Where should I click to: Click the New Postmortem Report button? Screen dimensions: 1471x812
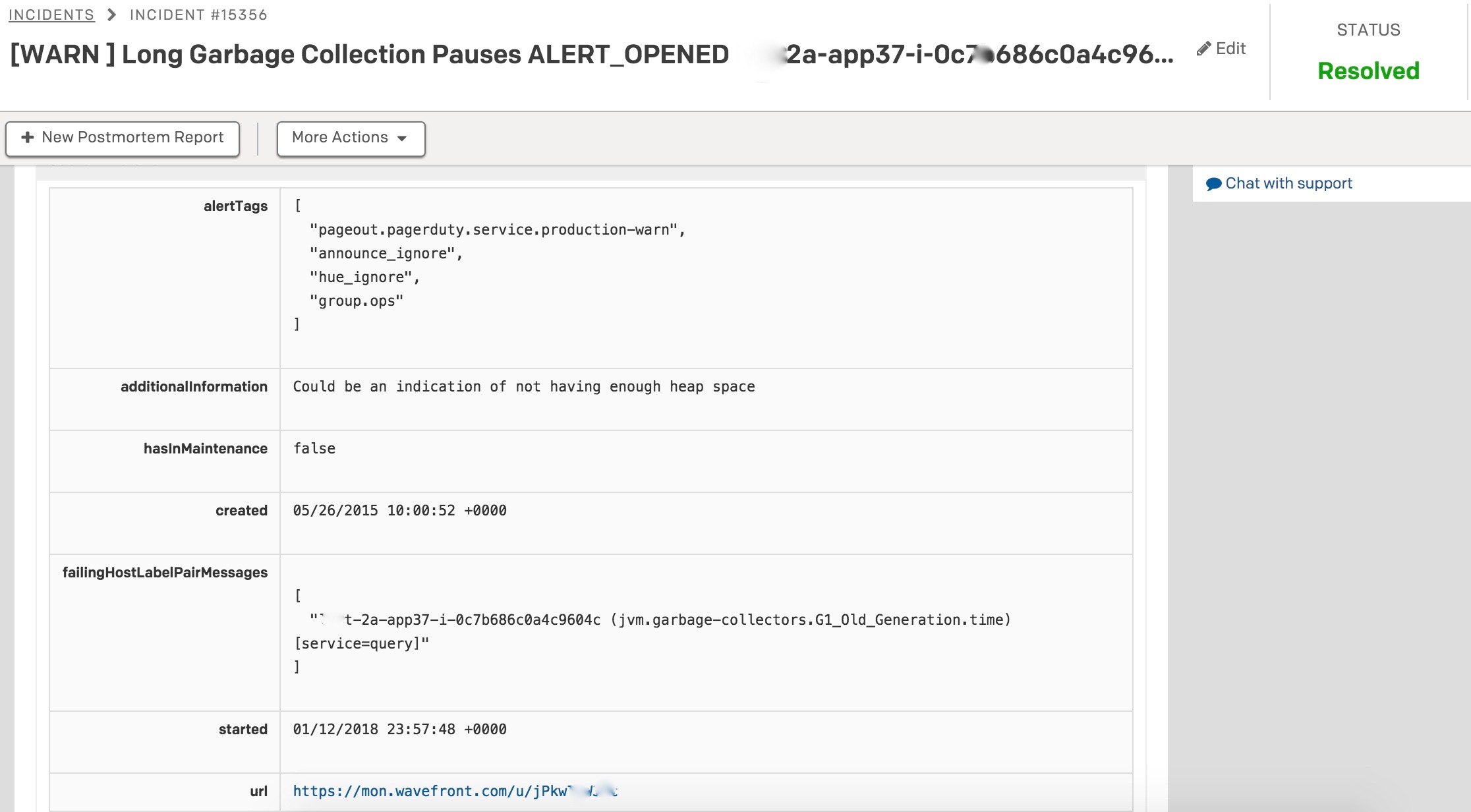pyautogui.click(x=123, y=137)
